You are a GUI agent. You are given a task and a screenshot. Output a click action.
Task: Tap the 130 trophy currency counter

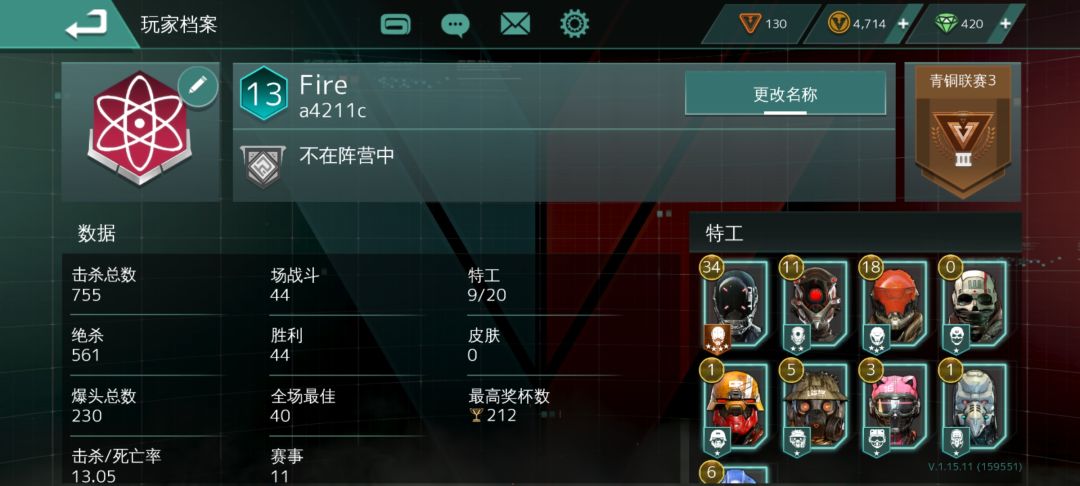click(x=763, y=24)
